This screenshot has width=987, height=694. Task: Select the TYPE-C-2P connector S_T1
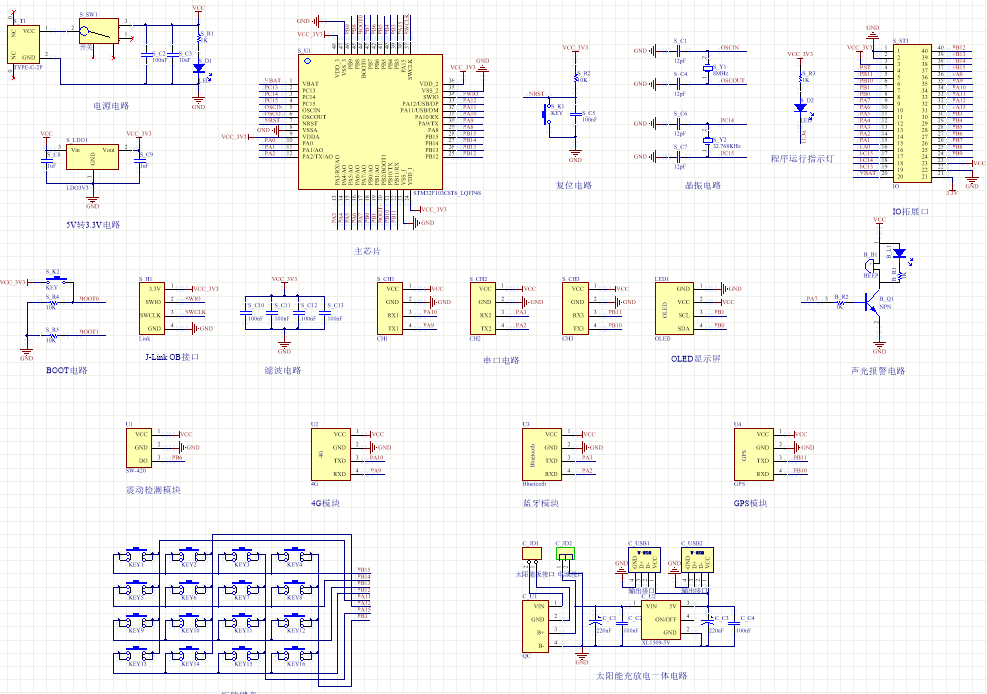(23, 44)
